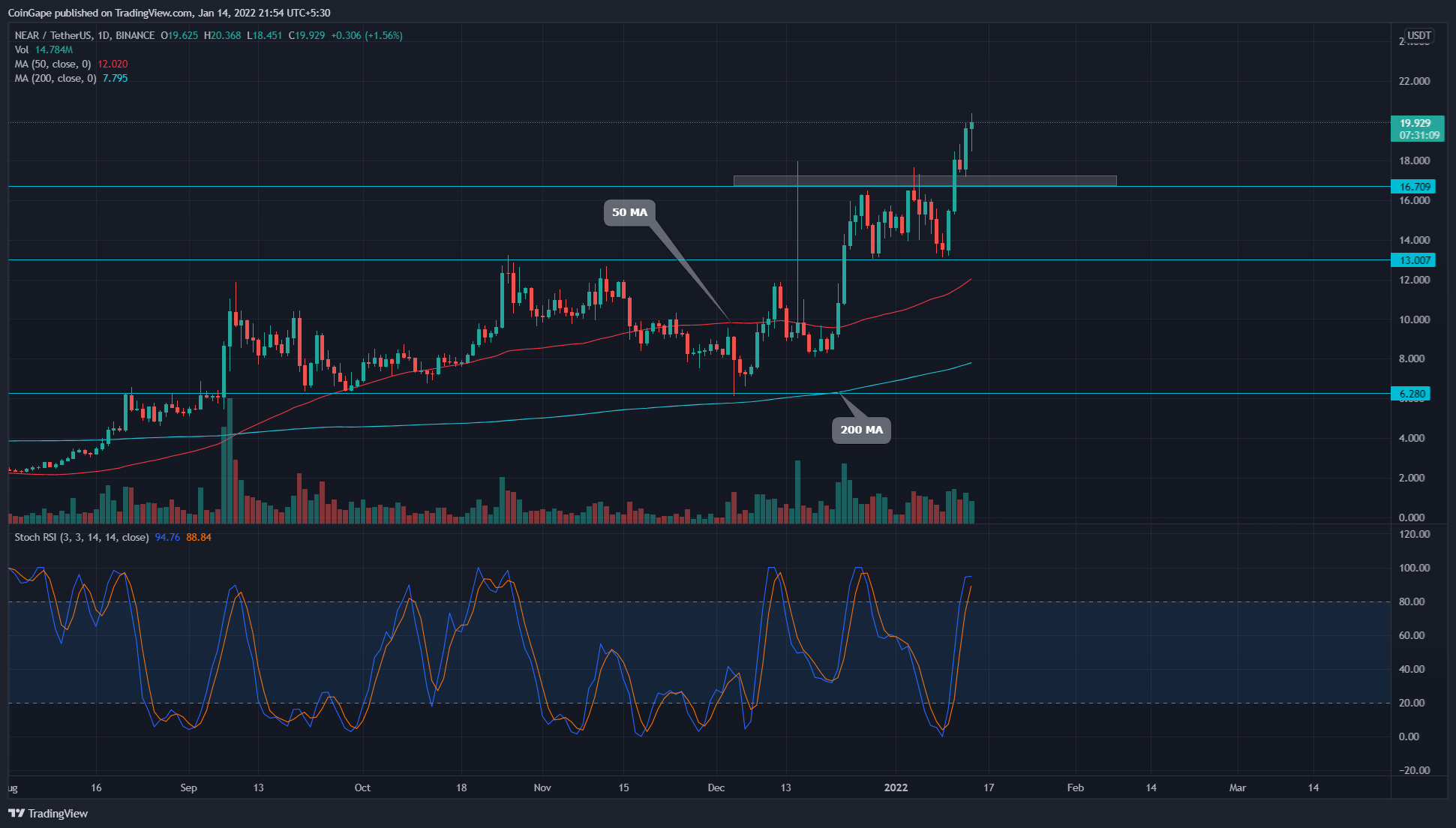
Task: Select the 13.007 horizontal line price tag
Action: coord(1415,260)
